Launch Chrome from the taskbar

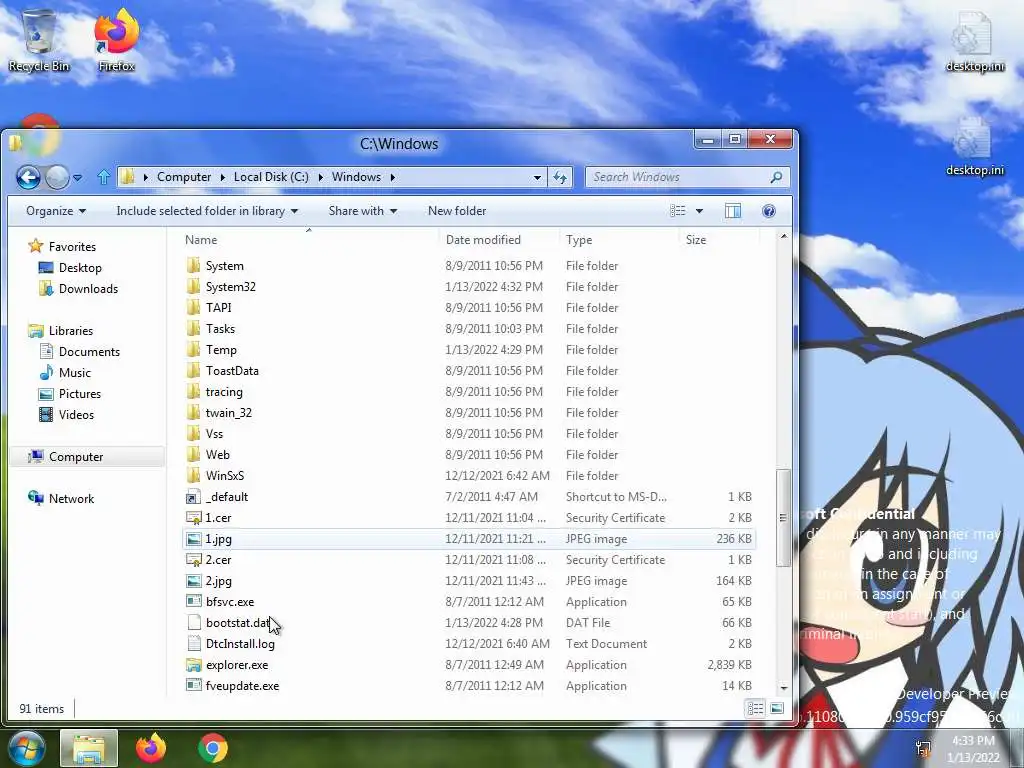213,748
